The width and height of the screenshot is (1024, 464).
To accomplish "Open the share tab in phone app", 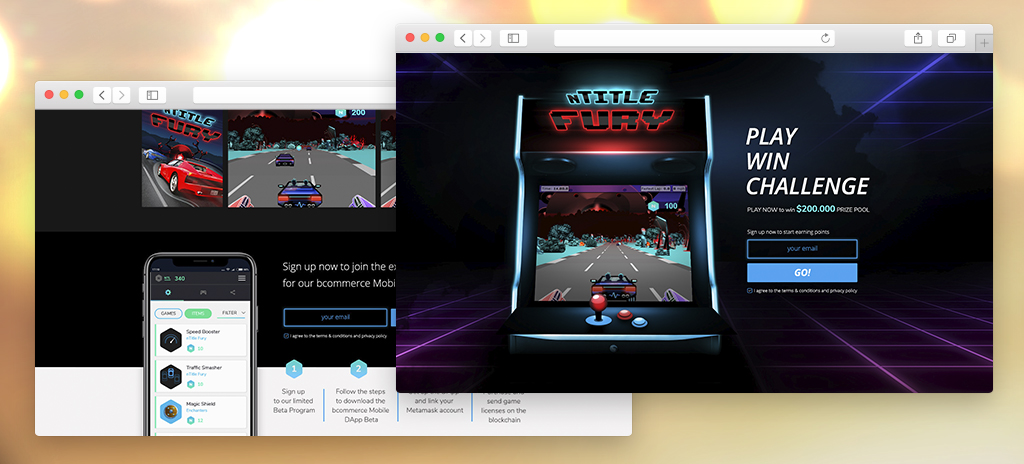I will point(232,293).
